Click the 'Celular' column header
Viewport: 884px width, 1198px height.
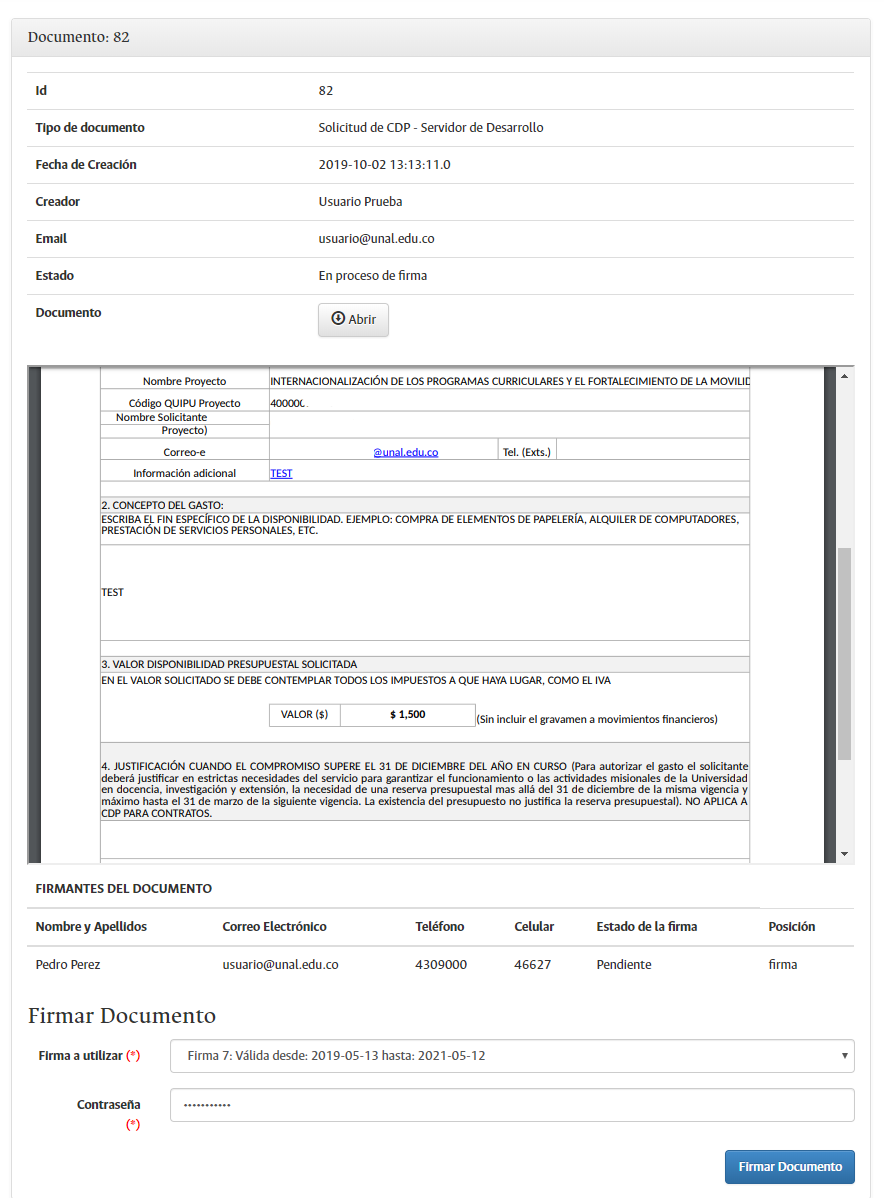(x=534, y=927)
